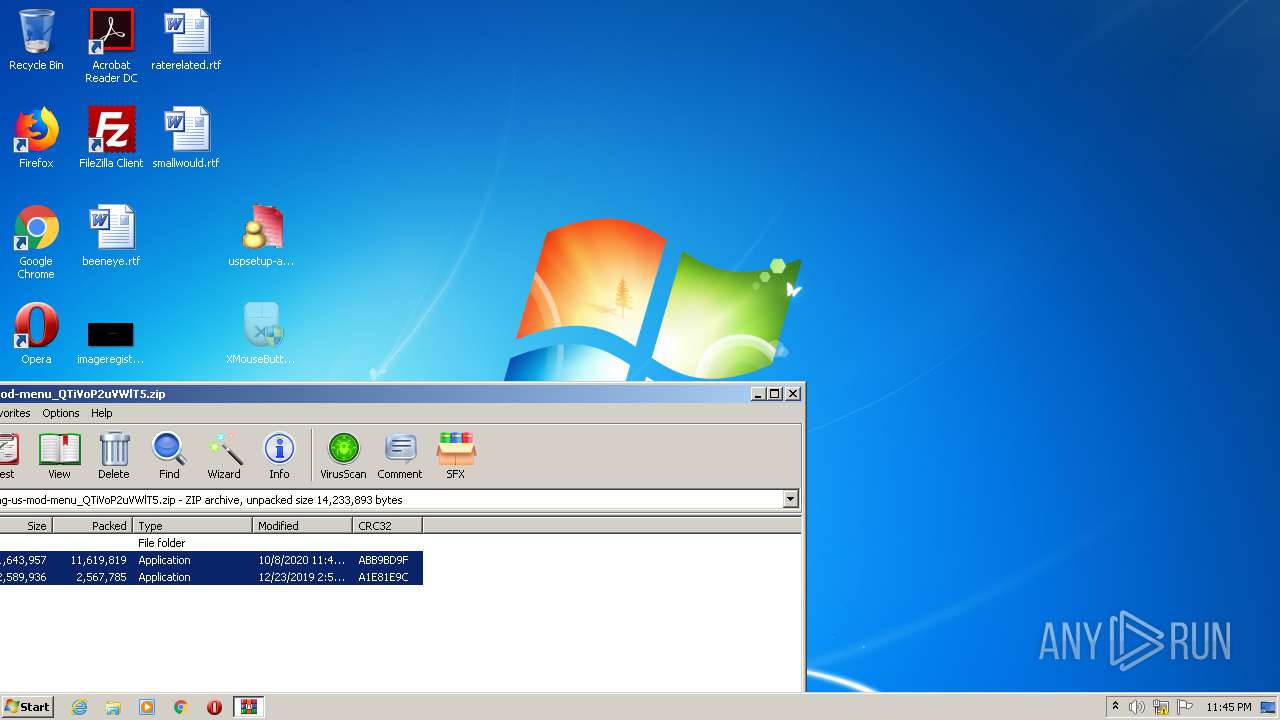Select the raterelated.rtf file icon

coord(186,41)
